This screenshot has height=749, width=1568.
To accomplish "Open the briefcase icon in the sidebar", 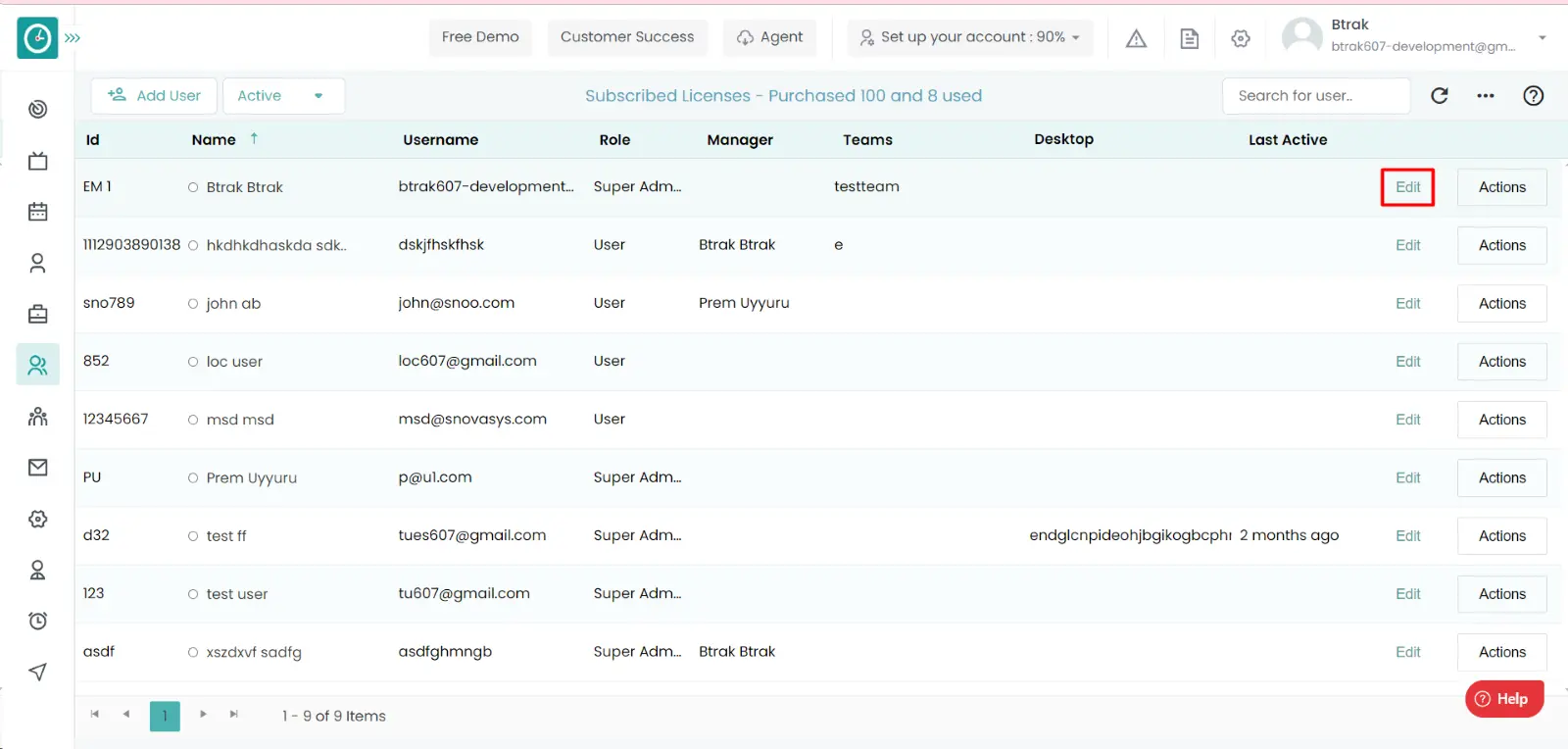I will (x=37, y=314).
